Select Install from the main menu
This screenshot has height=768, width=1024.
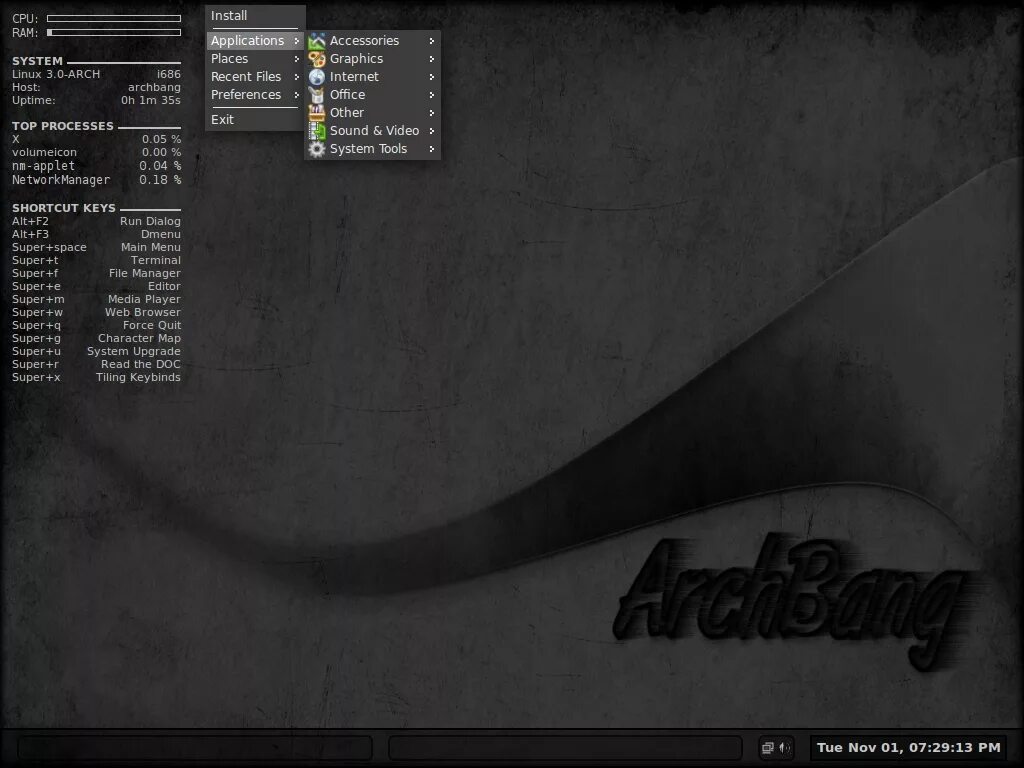(255, 16)
